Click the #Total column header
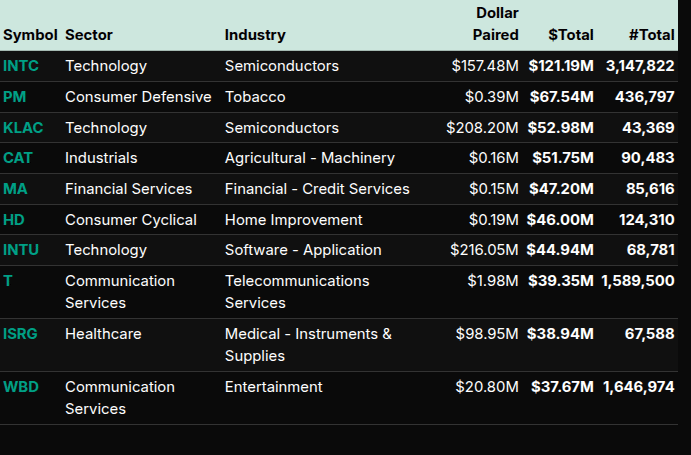The image size is (691, 455). 651,35
